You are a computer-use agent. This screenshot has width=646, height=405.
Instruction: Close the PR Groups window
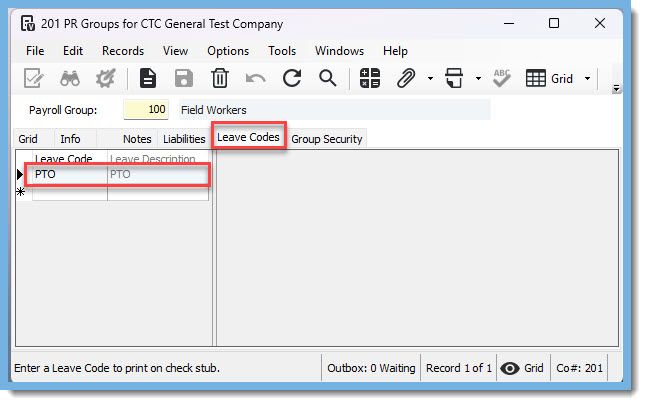(600, 23)
